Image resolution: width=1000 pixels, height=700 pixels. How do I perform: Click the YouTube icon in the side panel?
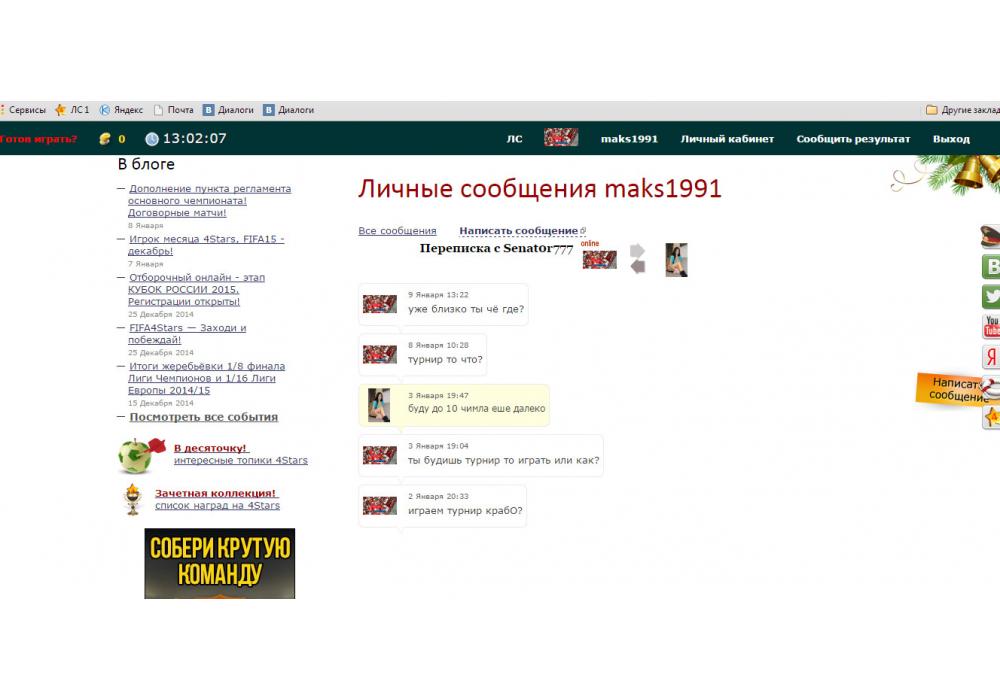pos(991,326)
